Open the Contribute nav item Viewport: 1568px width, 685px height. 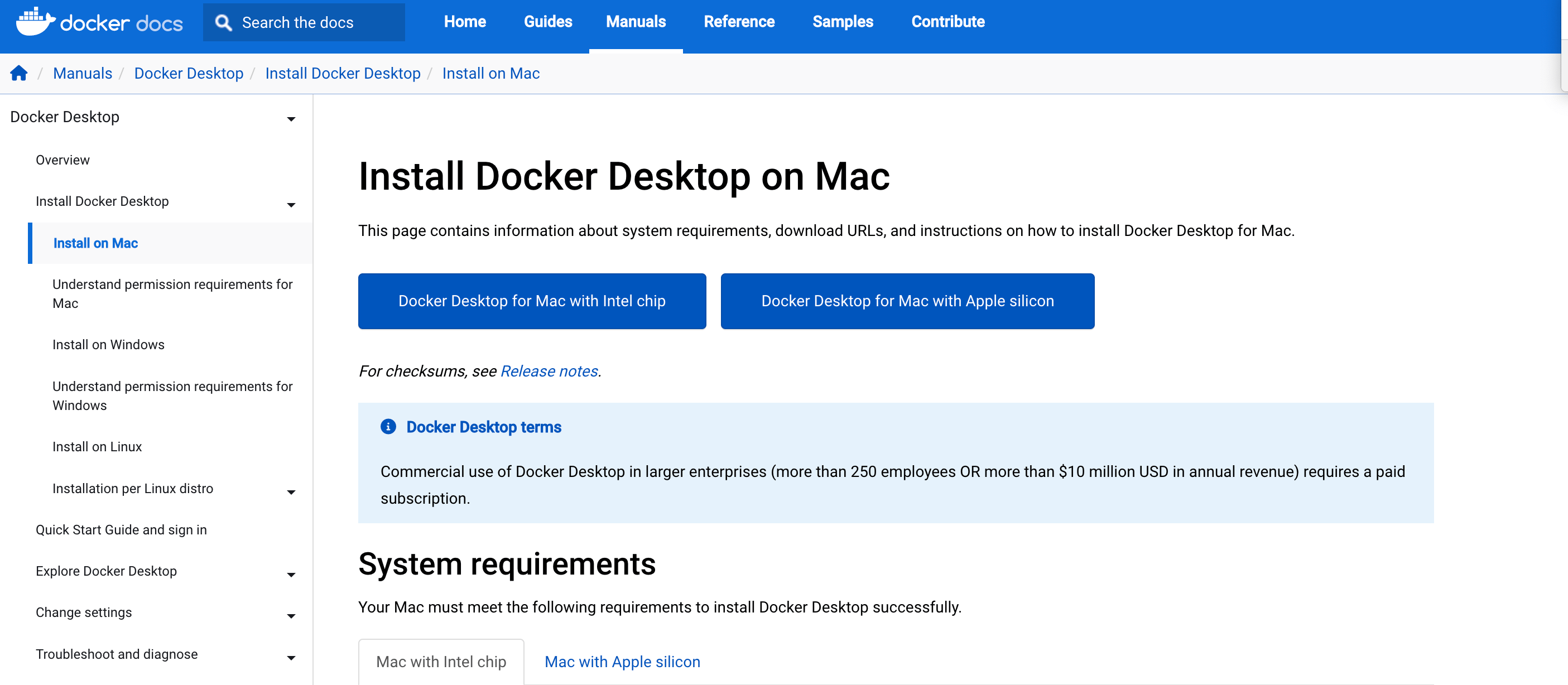click(x=947, y=22)
